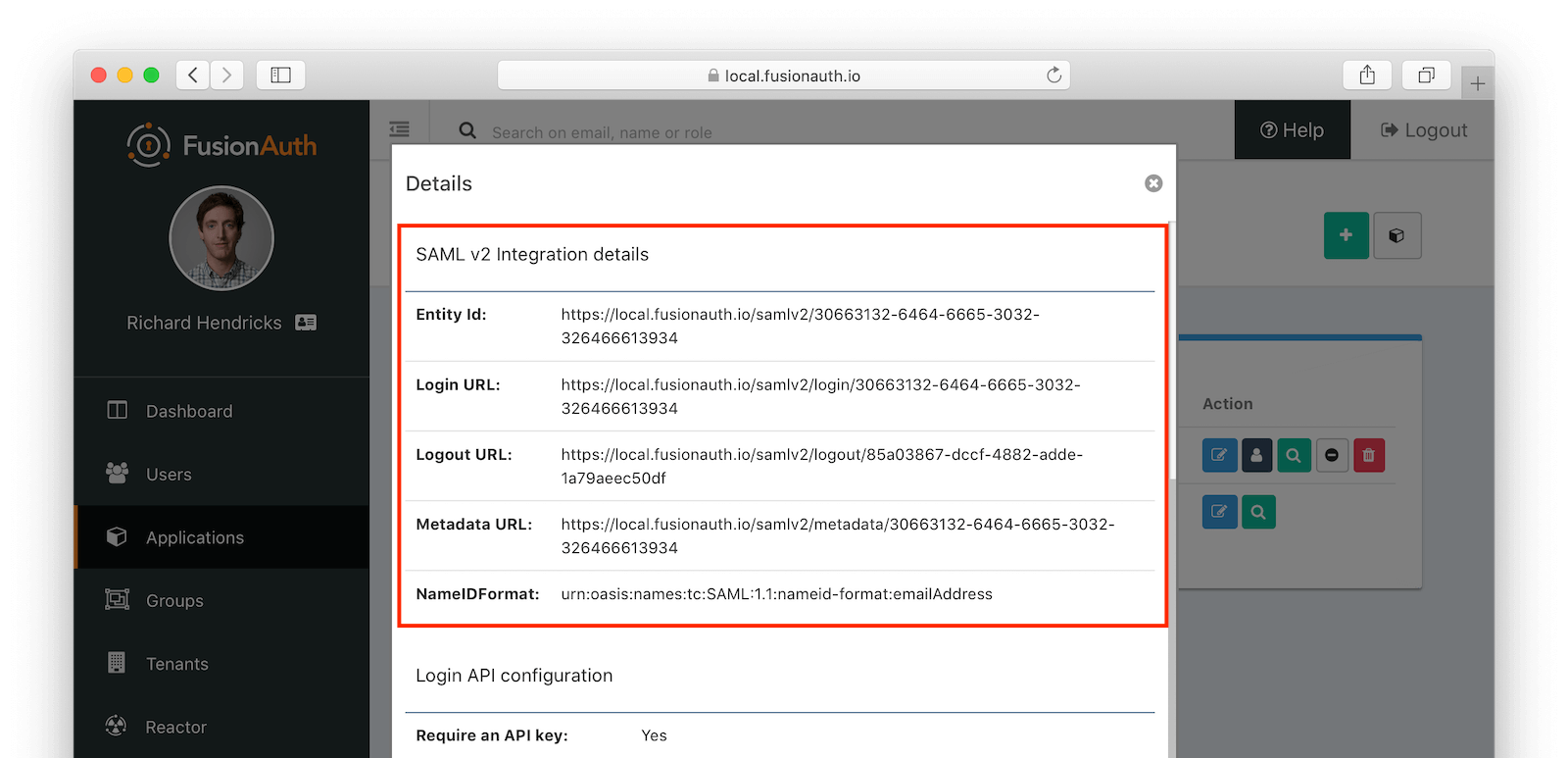The image size is (1568, 758).
Task: Click the Login URL value
Action: [820, 396]
